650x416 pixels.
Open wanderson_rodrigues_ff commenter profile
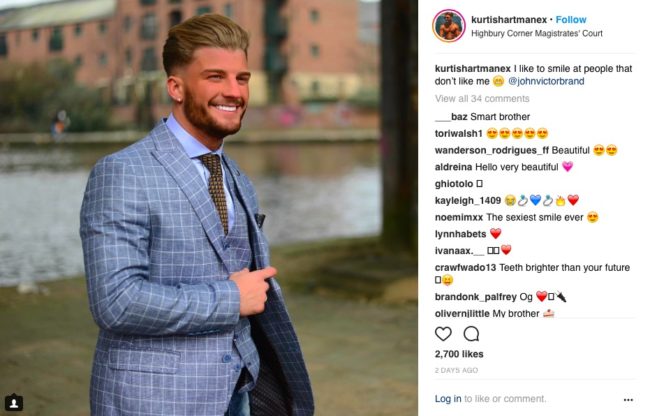point(492,150)
